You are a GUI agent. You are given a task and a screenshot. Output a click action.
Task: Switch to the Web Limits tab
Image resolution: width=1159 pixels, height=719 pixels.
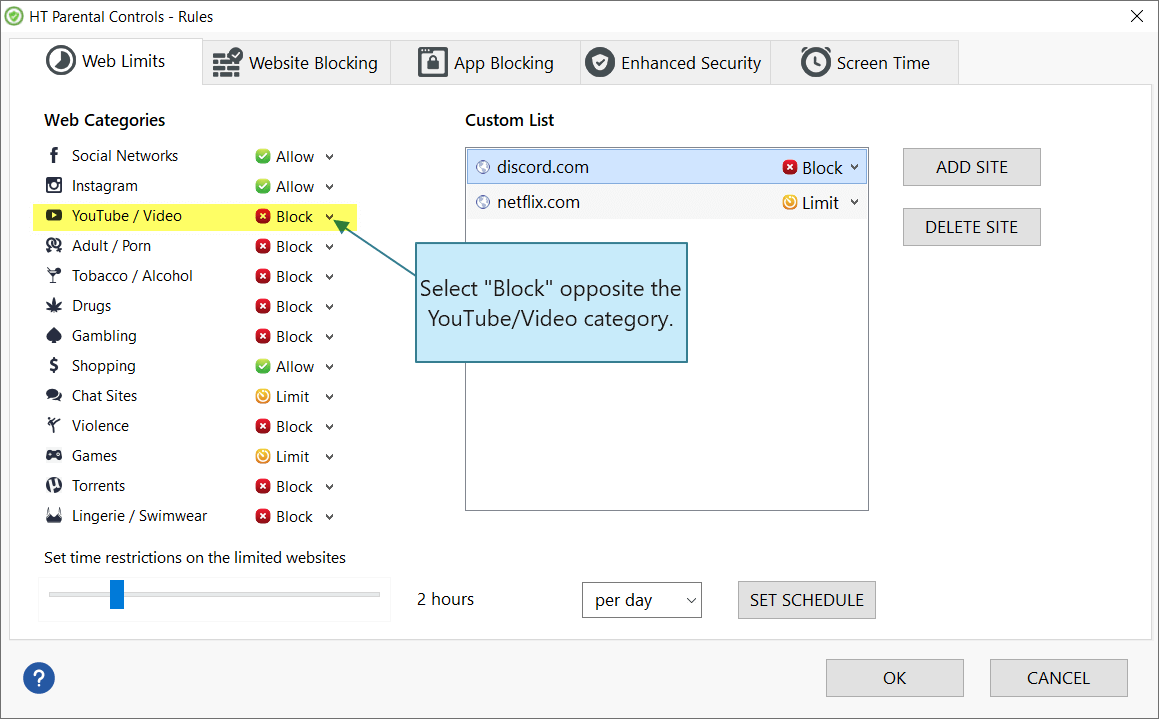click(x=106, y=61)
